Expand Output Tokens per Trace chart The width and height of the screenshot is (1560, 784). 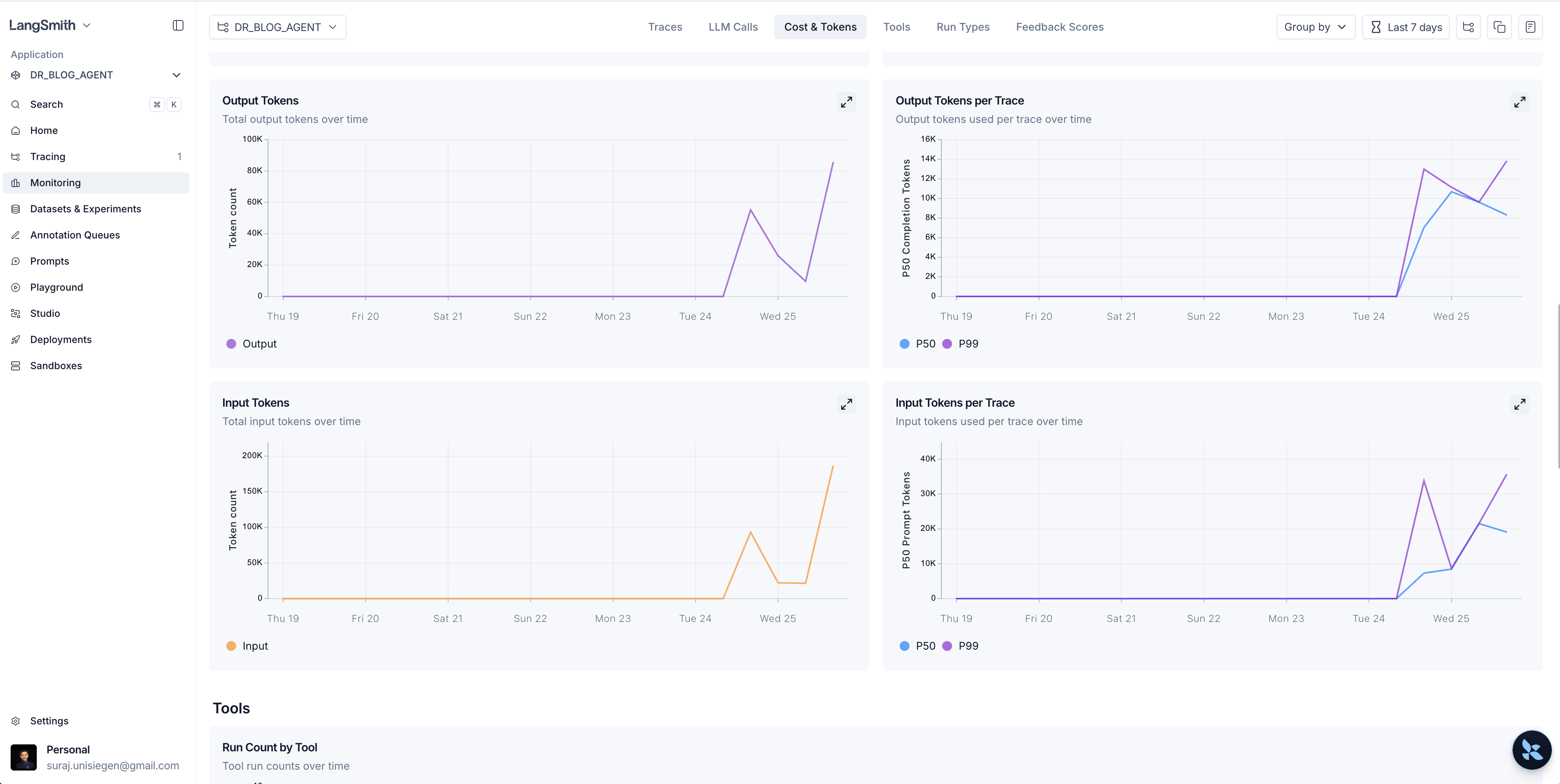[1520, 102]
